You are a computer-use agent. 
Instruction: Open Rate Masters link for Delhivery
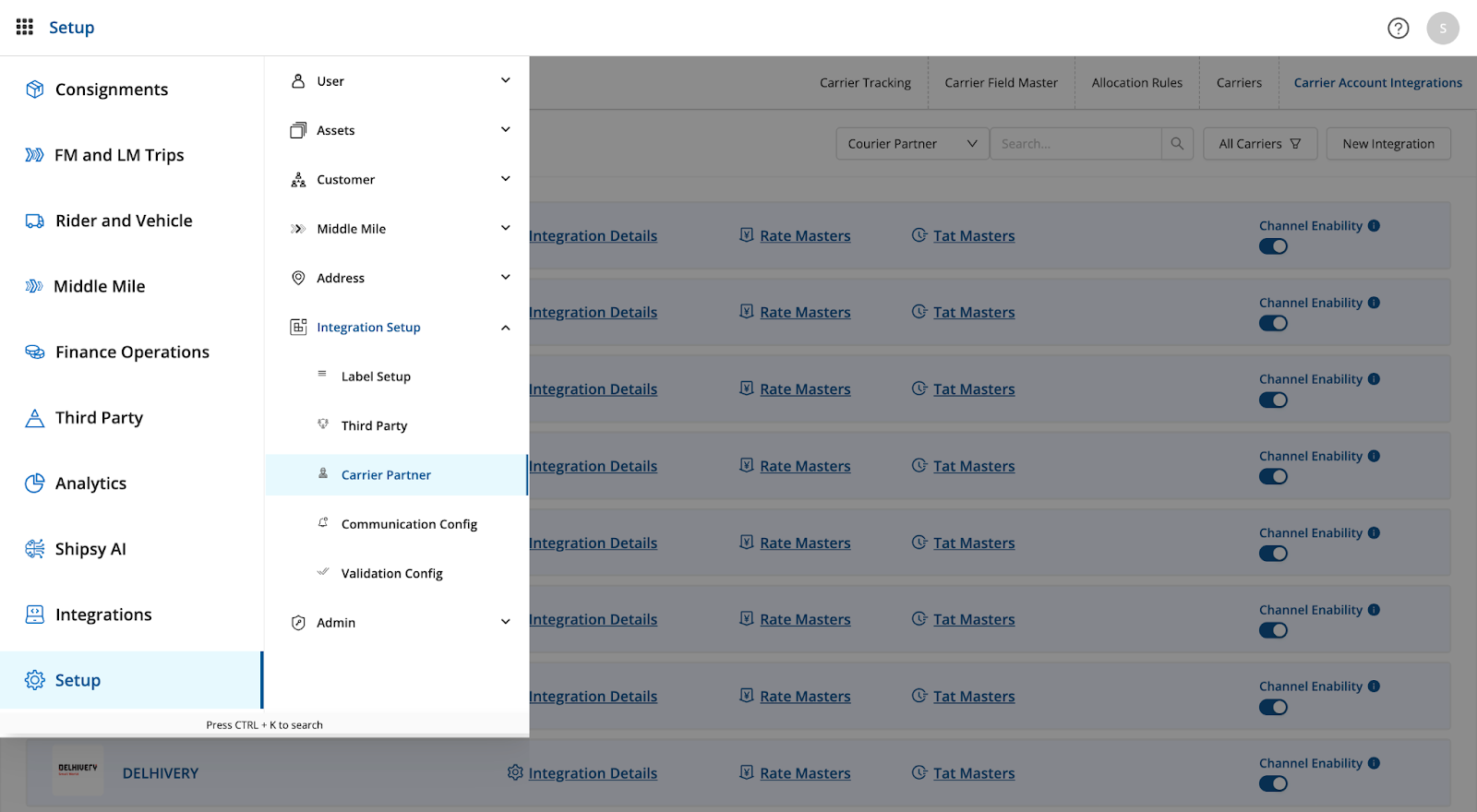[x=804, y=773]
